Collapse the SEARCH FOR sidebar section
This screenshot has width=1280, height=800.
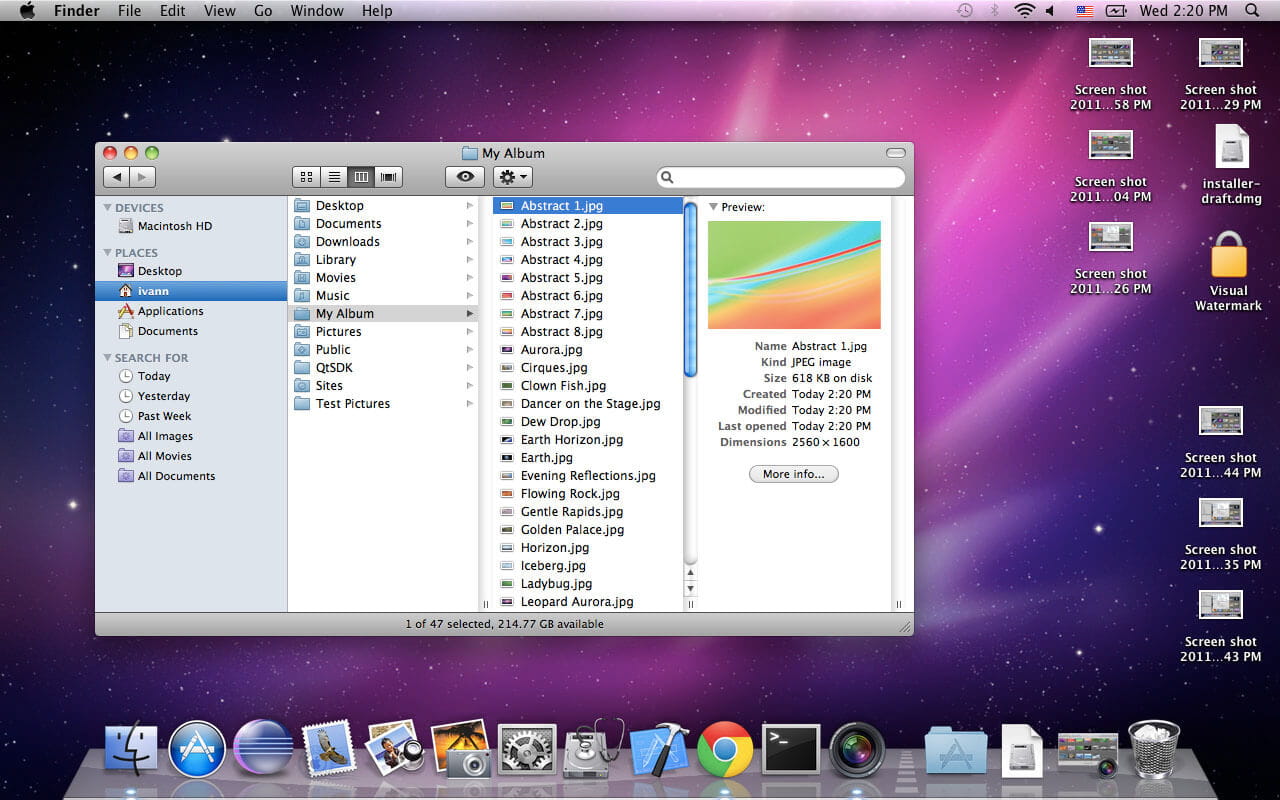pyautogui.click(x=108, y=358)
